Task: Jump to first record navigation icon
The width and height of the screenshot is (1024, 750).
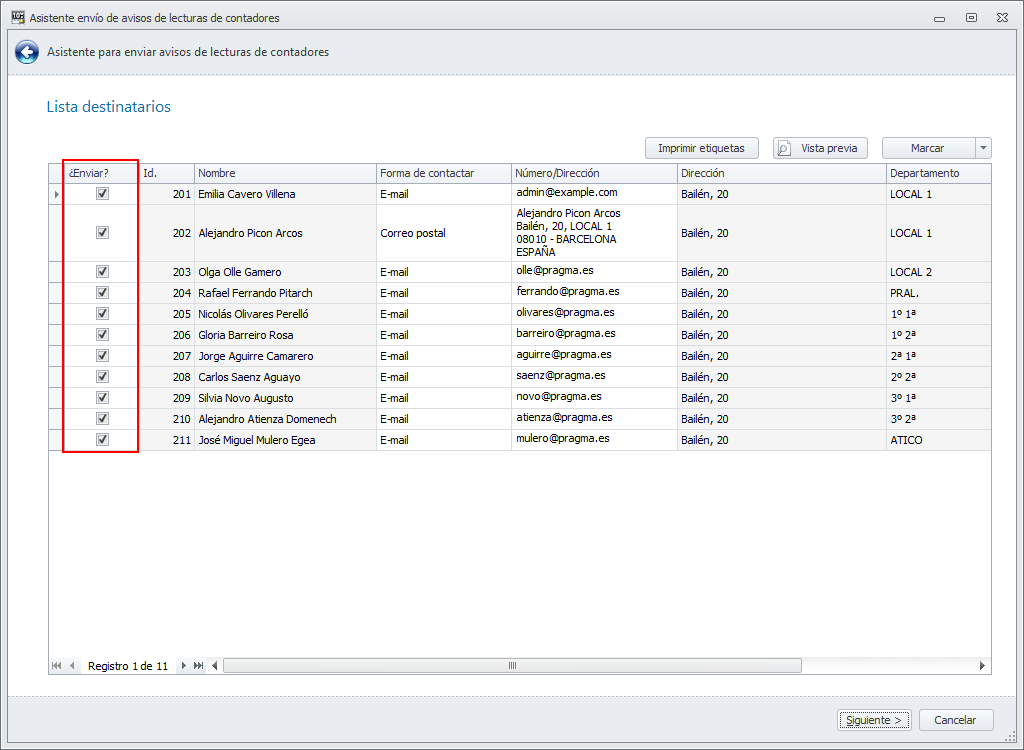Action: [56, 666]
